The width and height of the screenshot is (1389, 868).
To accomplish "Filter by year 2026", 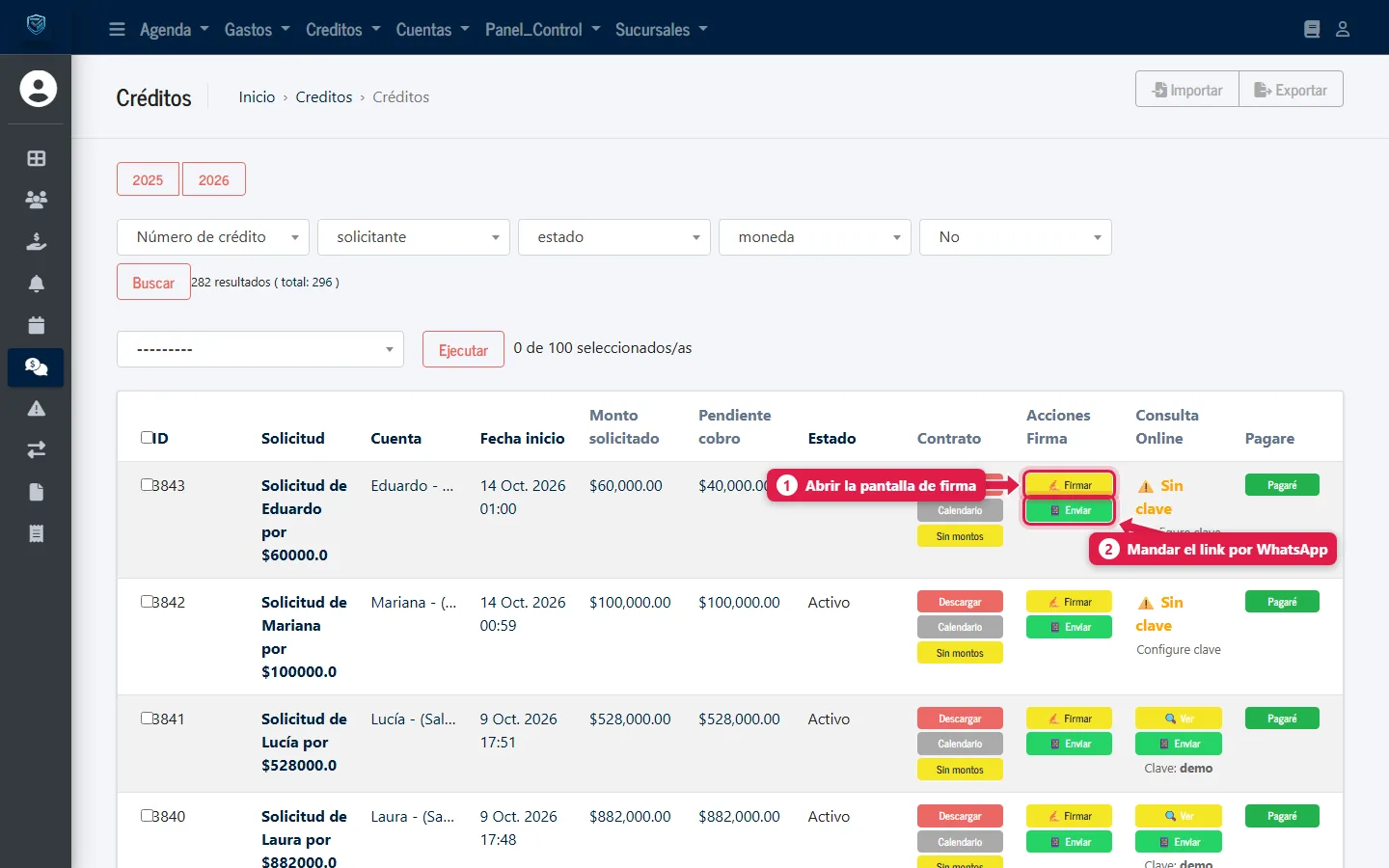I will tap(214, 179).
